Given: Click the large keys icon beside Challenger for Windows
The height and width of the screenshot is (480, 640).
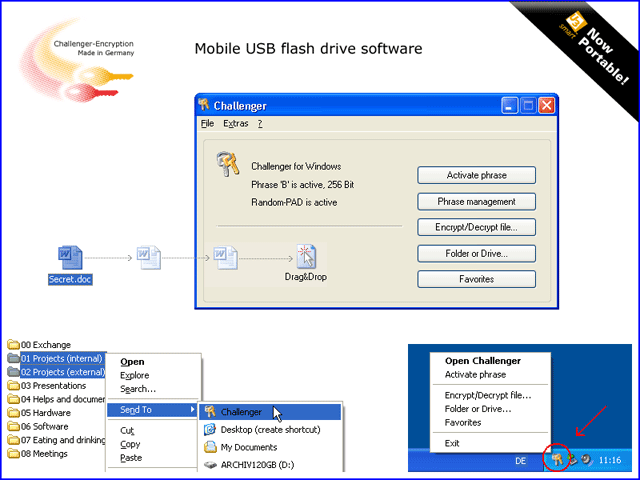Looking at the screenshot, I should point(227,164).
